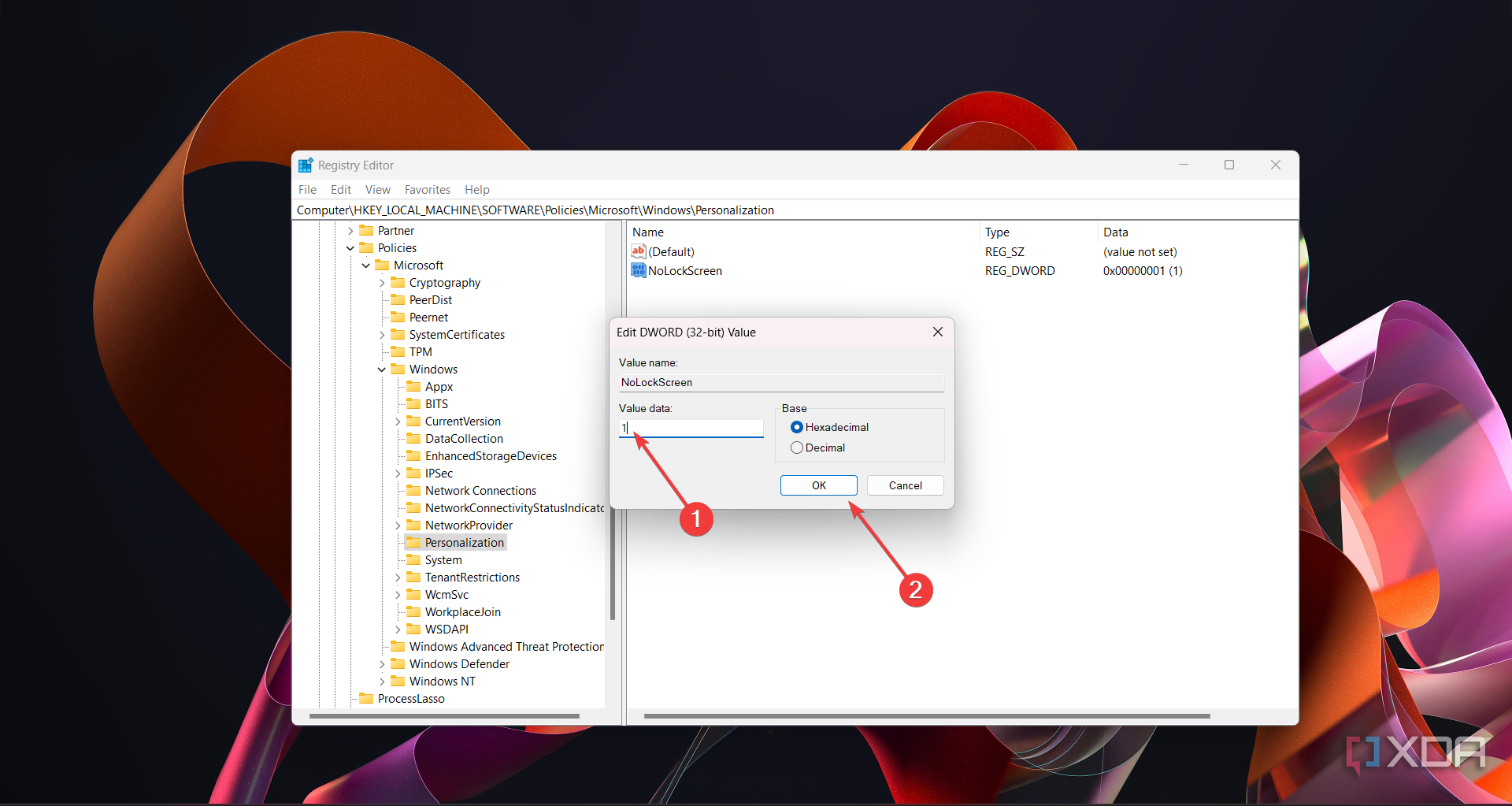This screenshot has width=1512, height=806.
Task: Click the Personalization folder icon
Action: click(413, 542)
